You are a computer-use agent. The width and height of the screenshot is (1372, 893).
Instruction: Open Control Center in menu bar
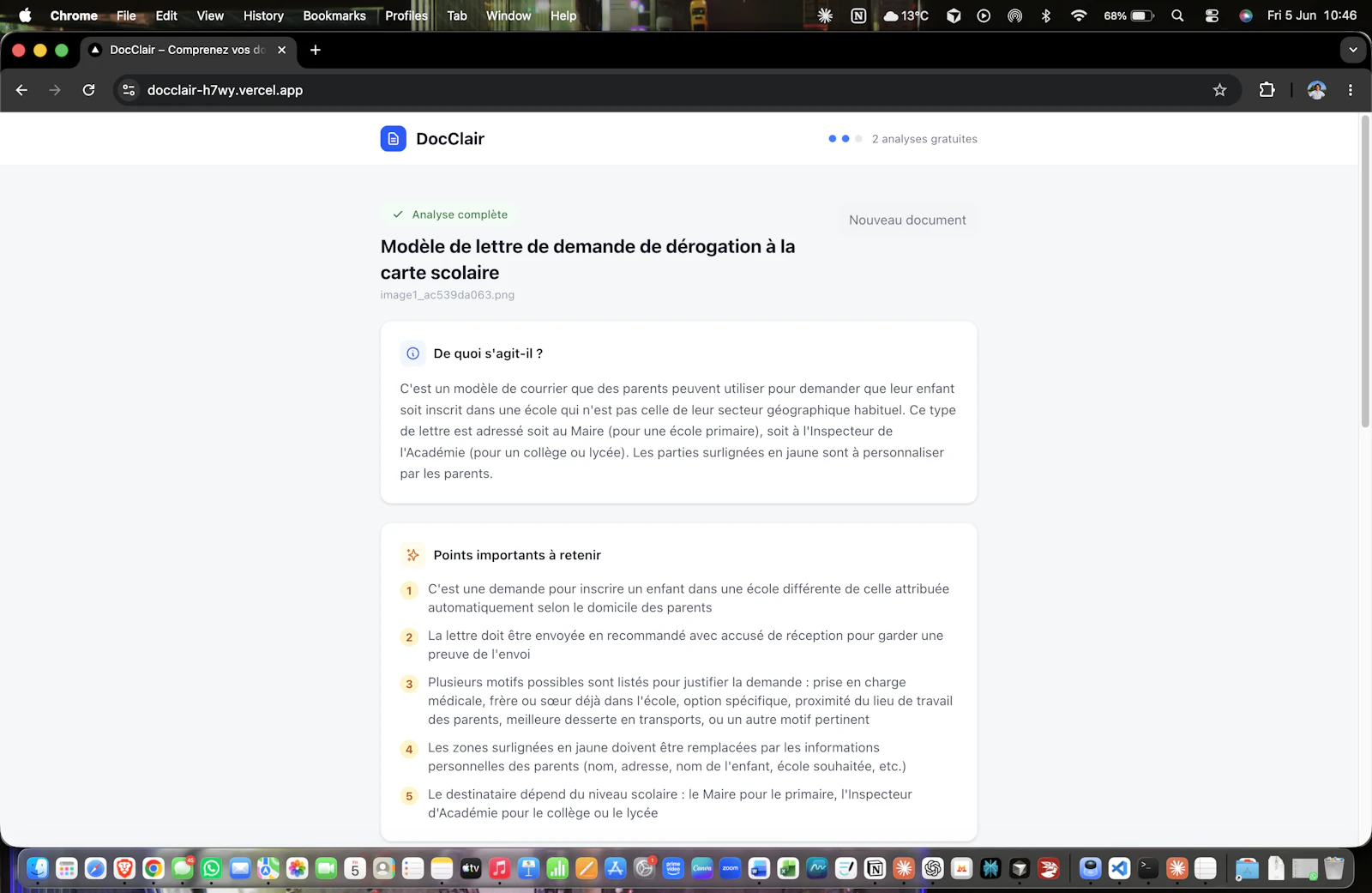pos(1212,15)
